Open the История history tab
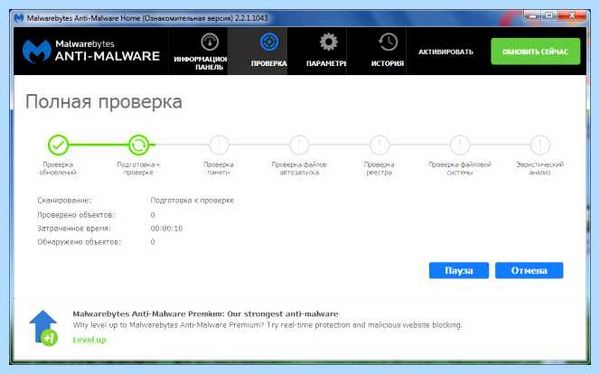The image size is (600, 374). pyautogui.click(x=377, y=51)
